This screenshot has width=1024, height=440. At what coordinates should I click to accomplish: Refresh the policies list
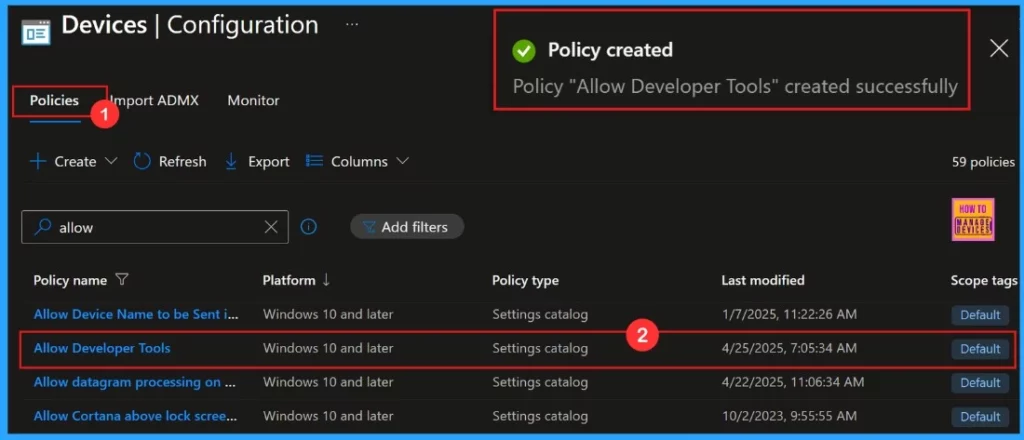(170, 161)
